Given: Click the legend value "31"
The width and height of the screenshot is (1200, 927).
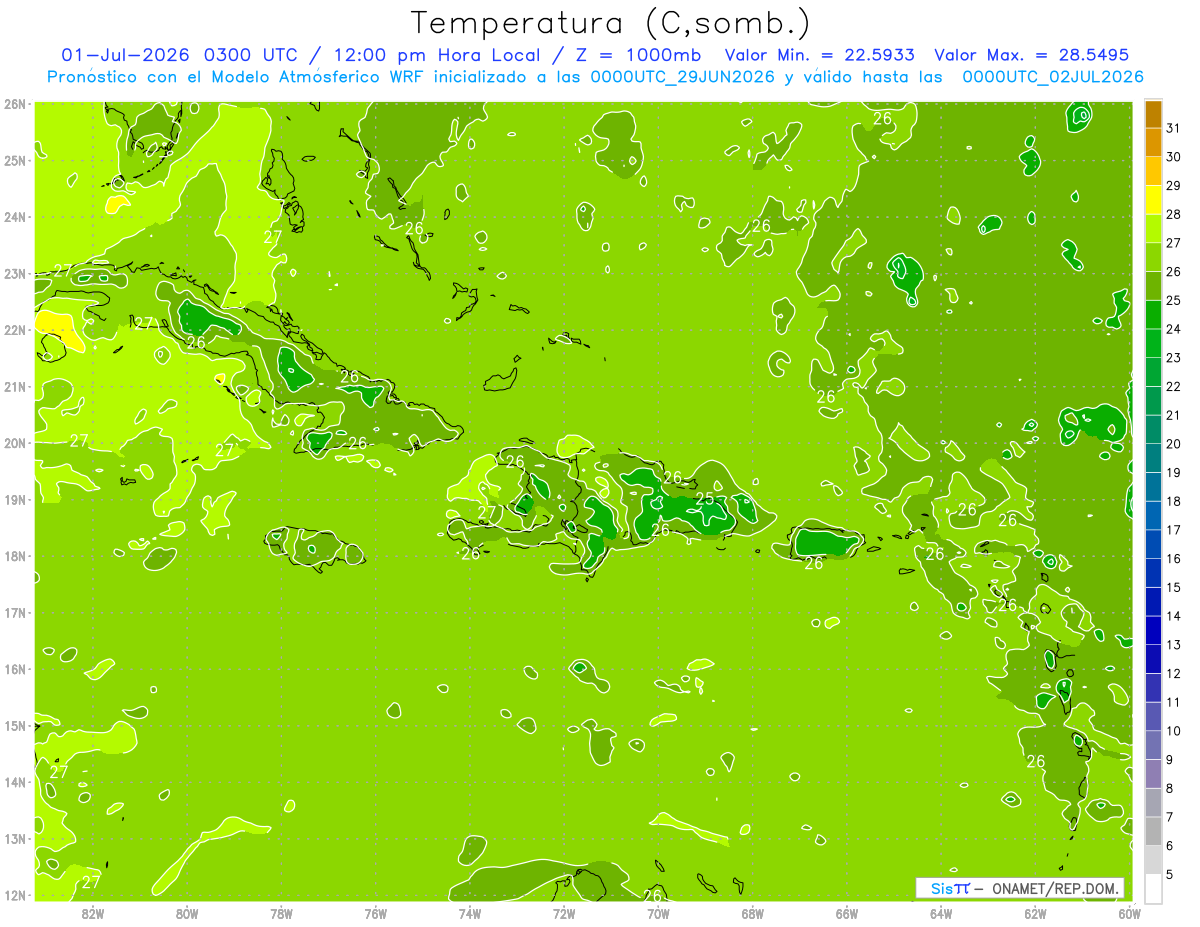Looking at the screenshot, I should coord(1174,128).
